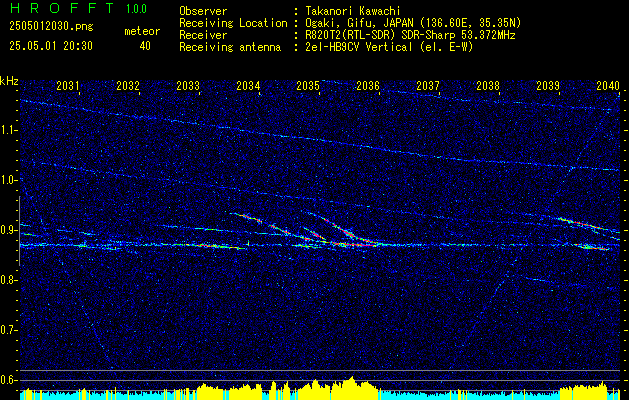Click time marker 2032
This screenshot has width=629, height=400.
coord(128,85)
